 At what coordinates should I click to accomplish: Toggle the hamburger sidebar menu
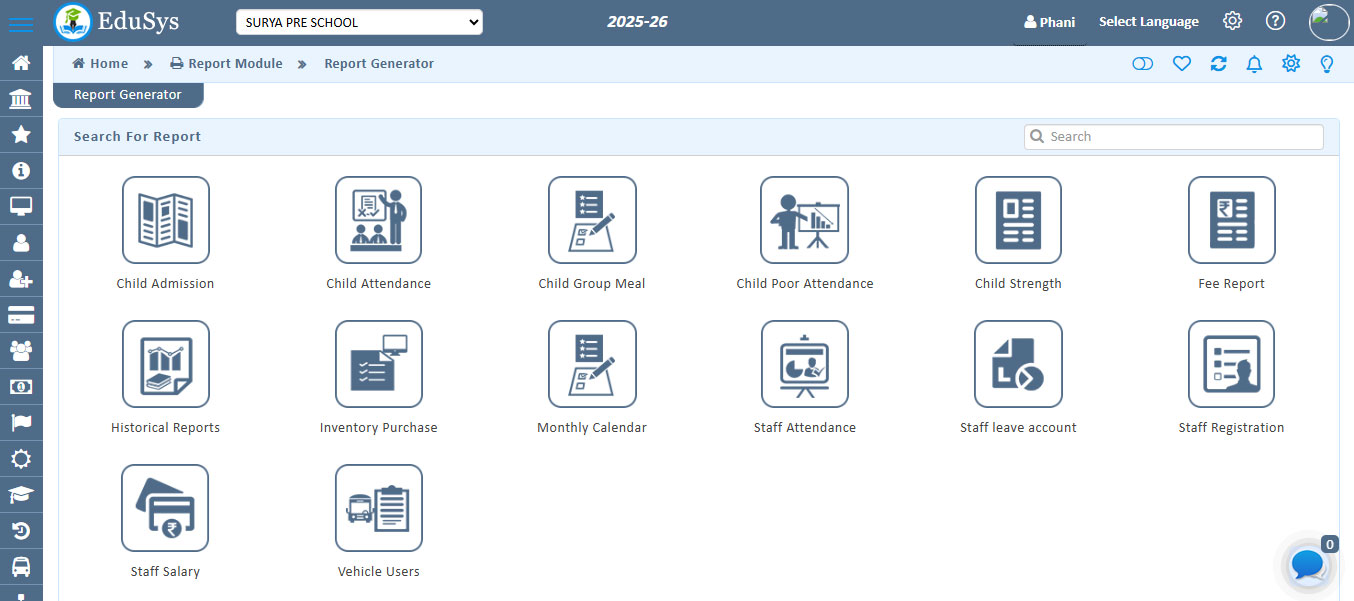[x=20, y=24]
